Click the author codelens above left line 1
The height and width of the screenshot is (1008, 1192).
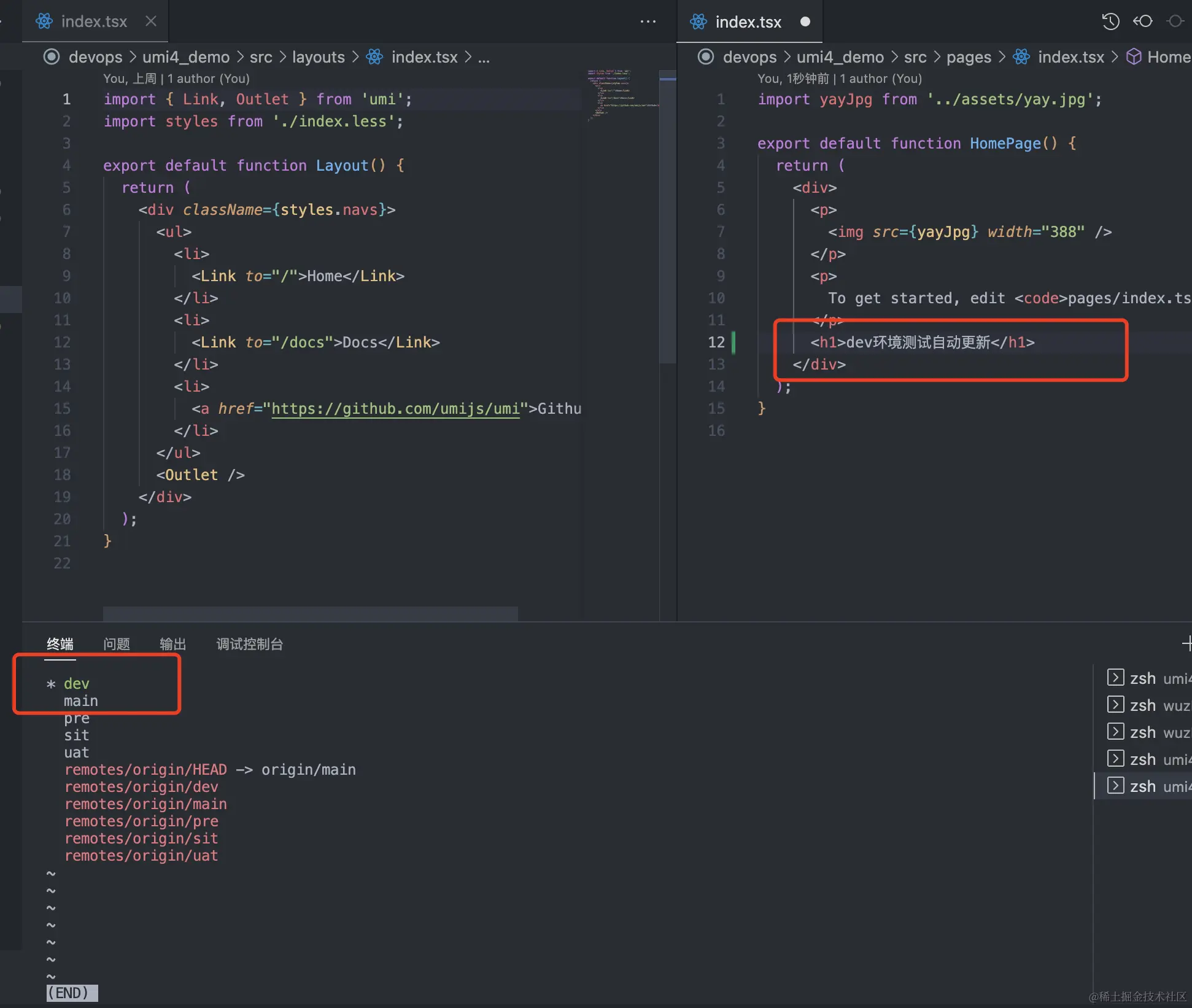(176, 79)
